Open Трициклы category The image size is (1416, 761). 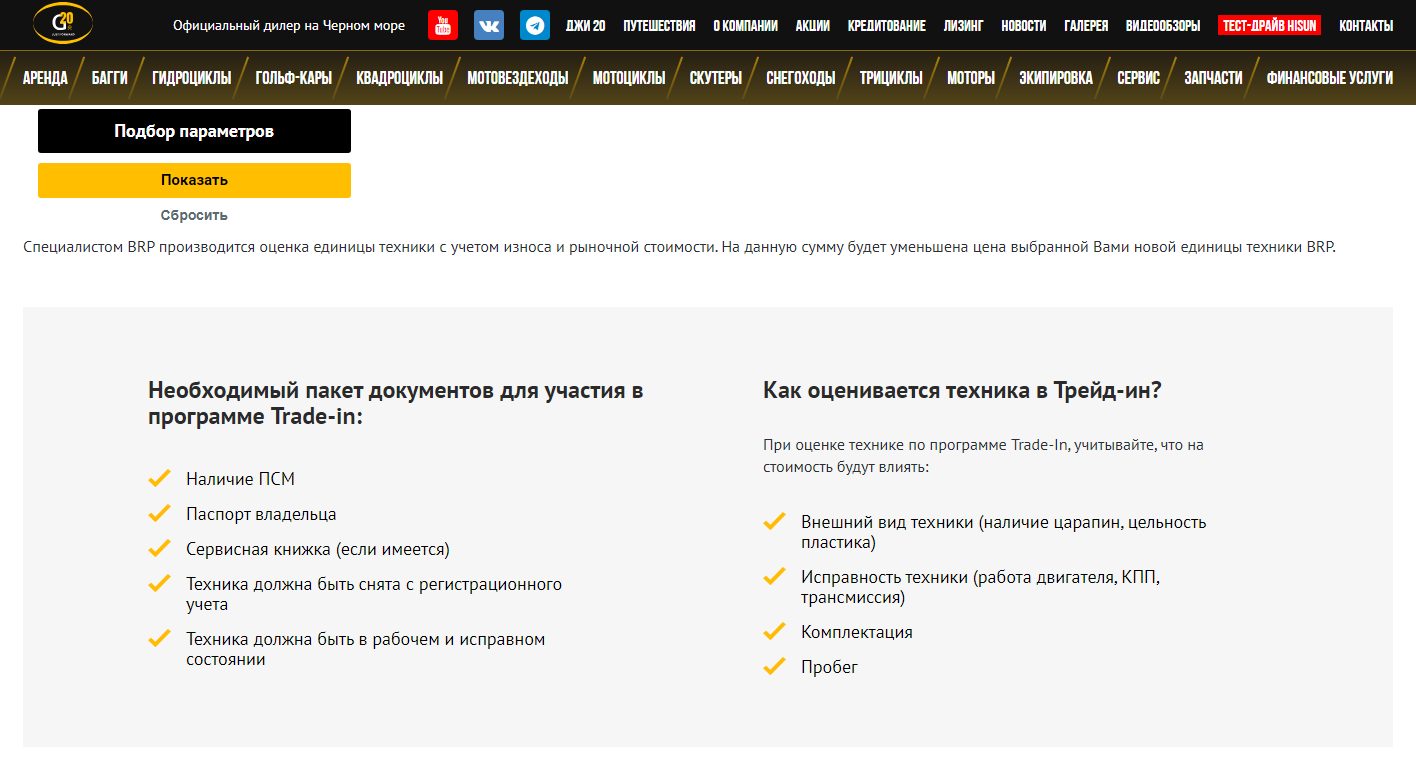891,78
